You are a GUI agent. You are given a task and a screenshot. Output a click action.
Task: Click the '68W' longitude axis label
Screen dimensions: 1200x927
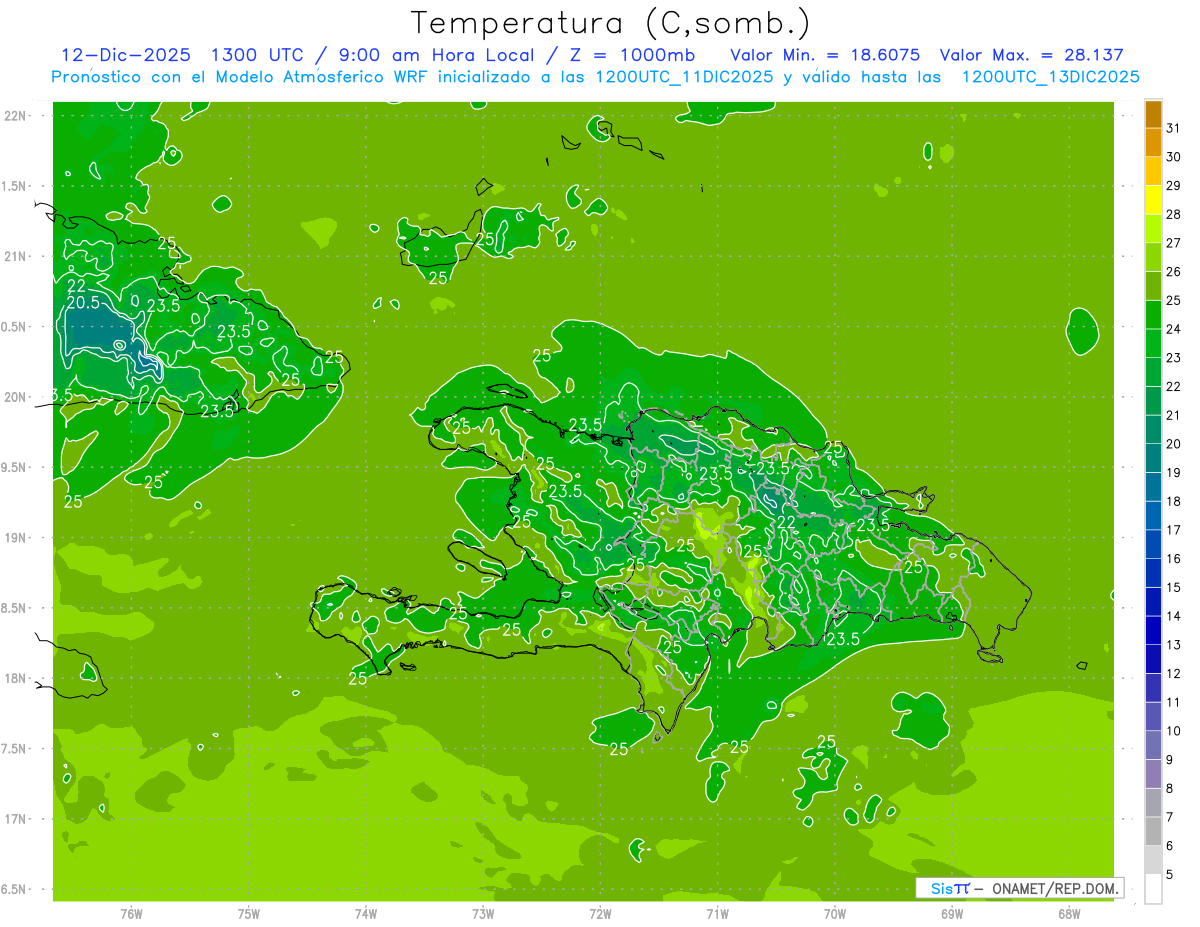pos(1069,914)
